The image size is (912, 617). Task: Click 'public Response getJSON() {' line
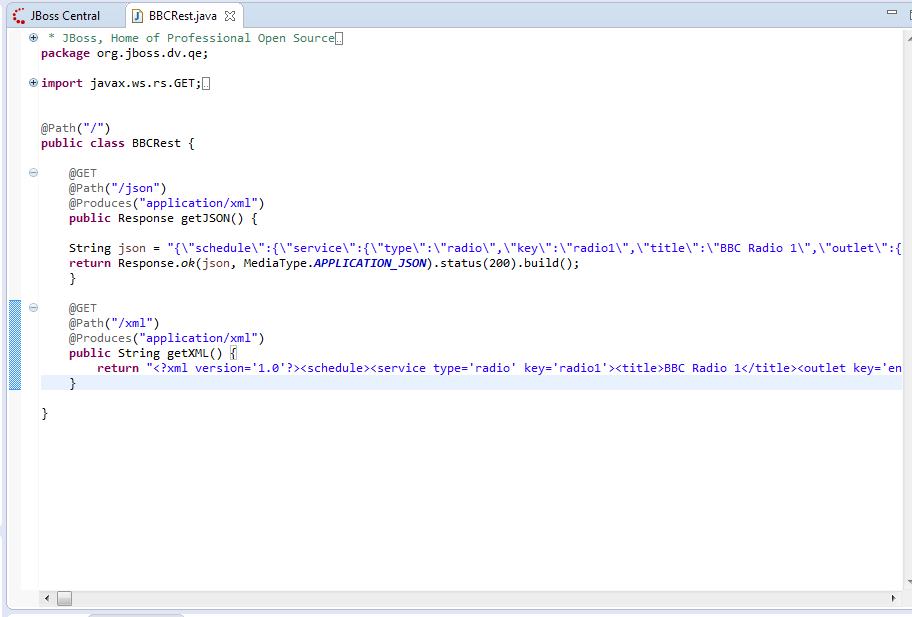click(x=163, y=219)
